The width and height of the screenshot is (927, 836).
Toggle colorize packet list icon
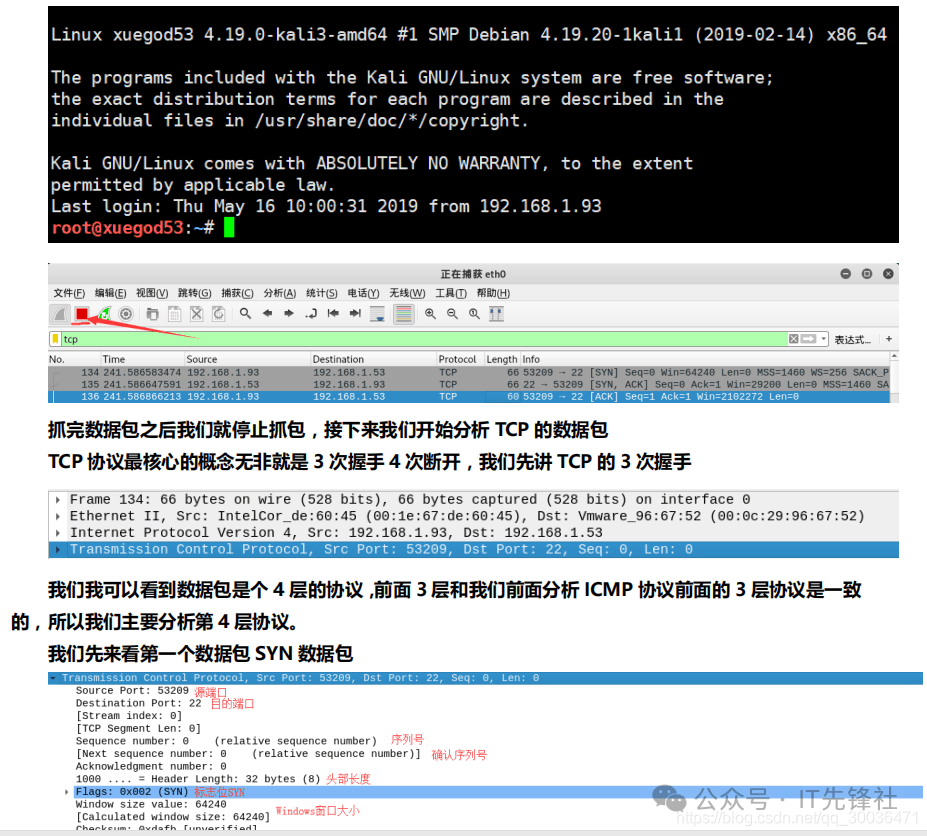[x=404, y=314]
